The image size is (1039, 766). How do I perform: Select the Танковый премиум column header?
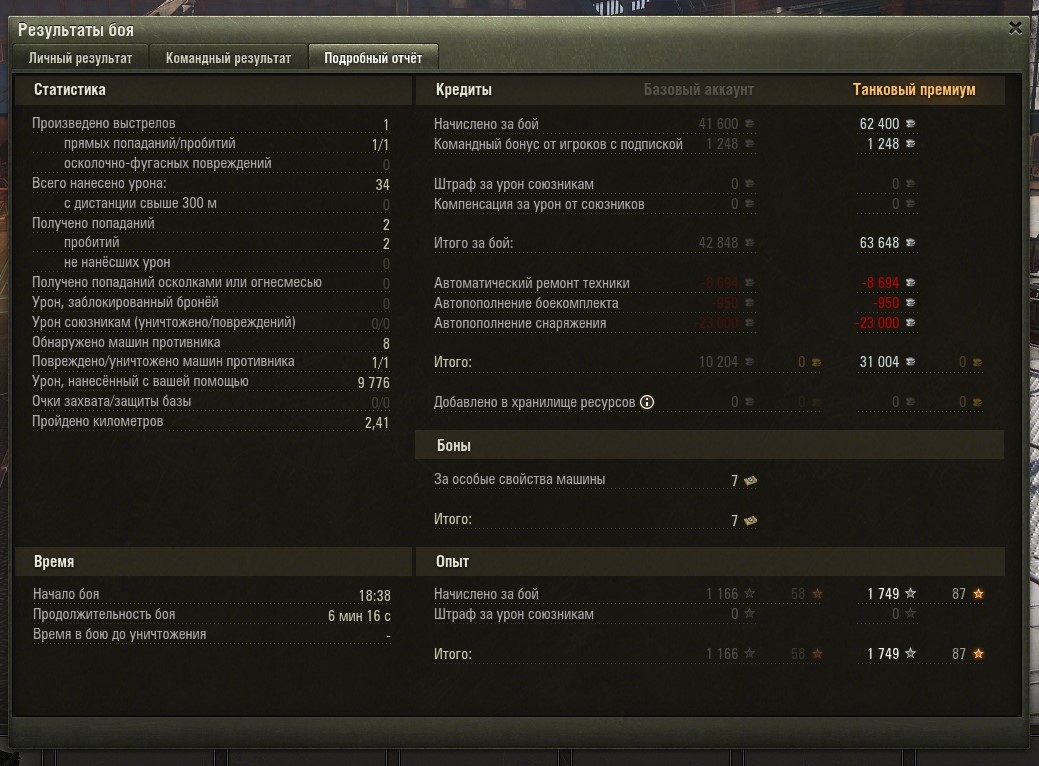pyautogui.click(x=914, y=89)
